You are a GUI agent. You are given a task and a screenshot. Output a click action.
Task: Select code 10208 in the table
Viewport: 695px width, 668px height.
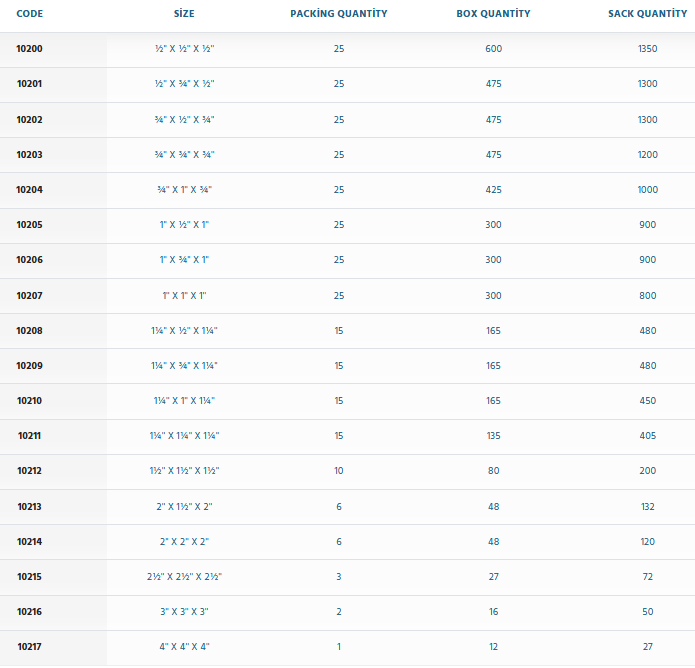[30, 330]
